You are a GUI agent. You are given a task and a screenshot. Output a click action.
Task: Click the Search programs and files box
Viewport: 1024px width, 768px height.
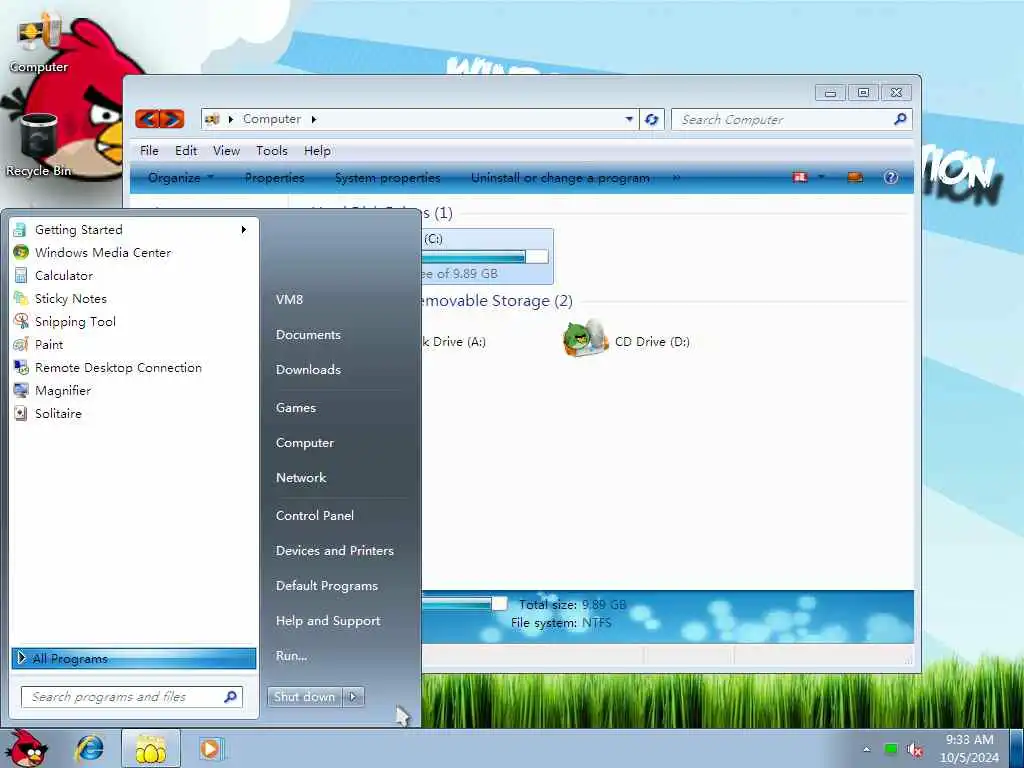tap(132, 697)
